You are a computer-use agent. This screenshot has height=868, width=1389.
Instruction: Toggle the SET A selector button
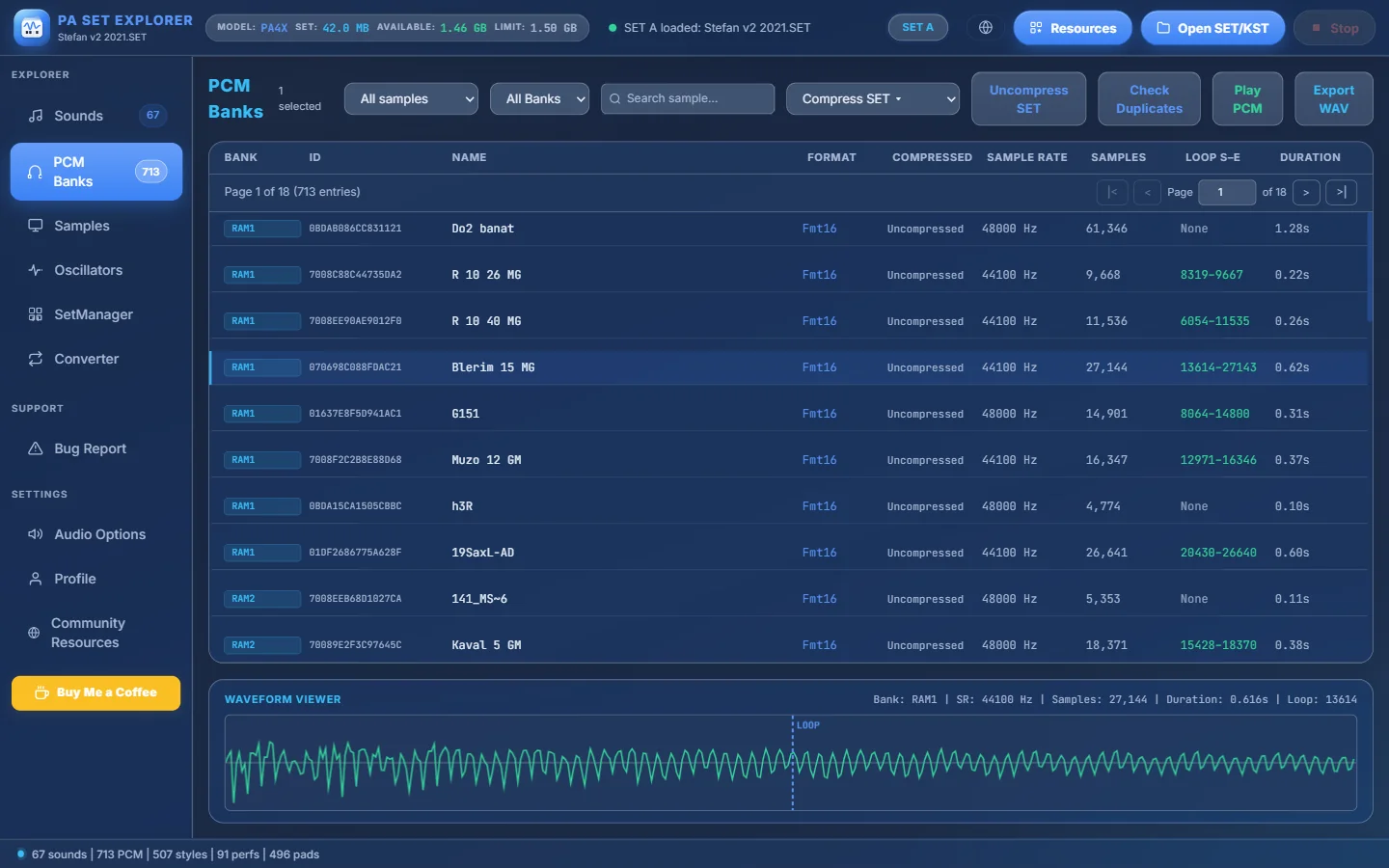[917, 28]
